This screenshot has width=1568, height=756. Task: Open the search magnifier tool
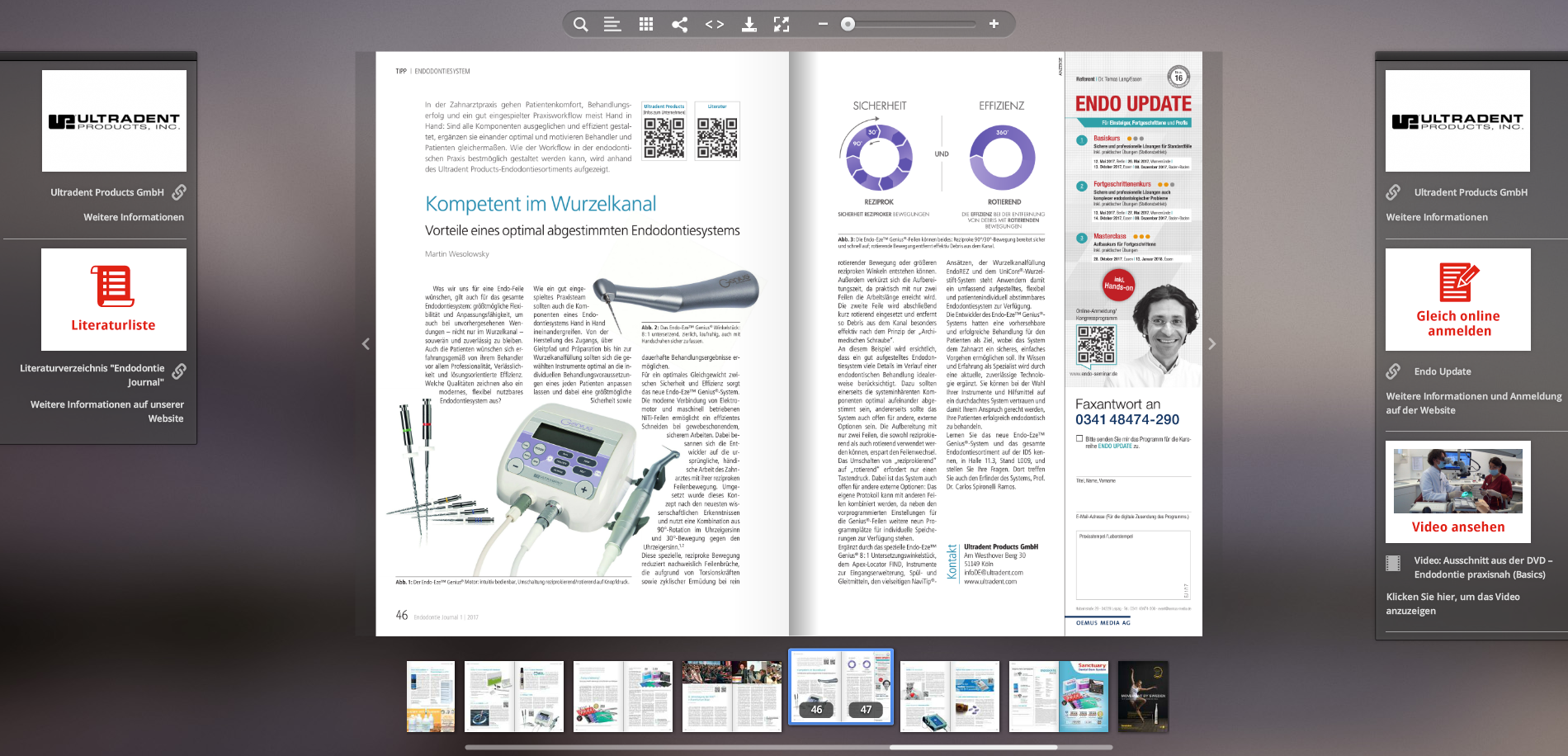point(581,24)
